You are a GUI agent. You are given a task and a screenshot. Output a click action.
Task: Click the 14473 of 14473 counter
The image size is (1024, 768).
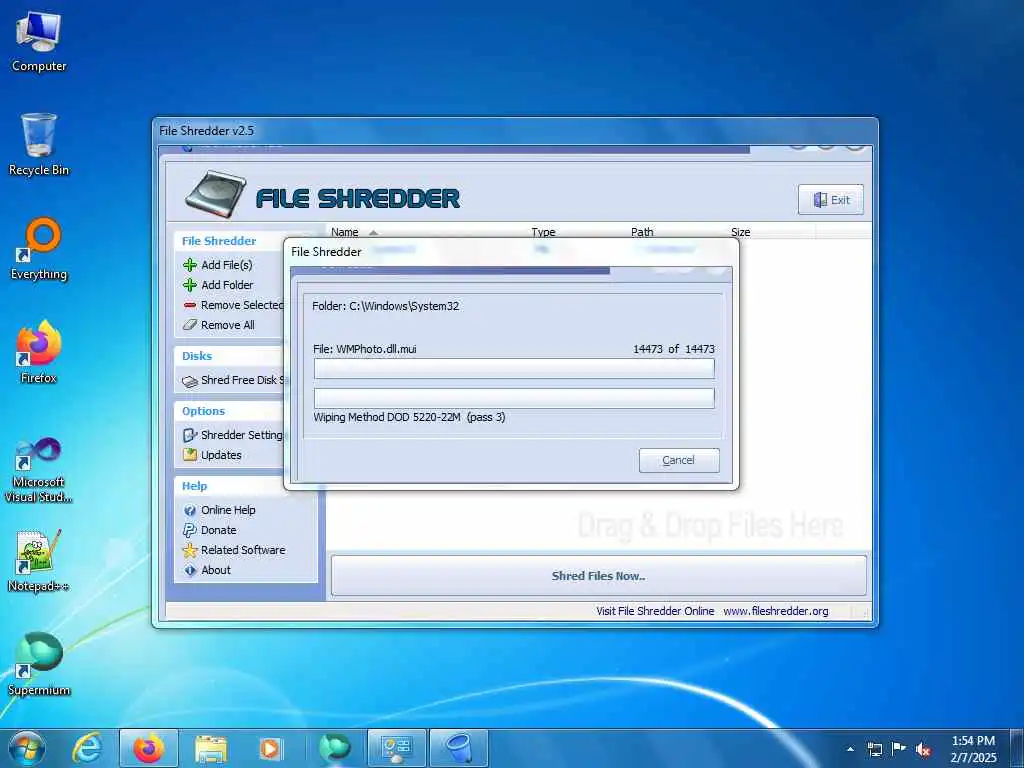tap(674, 349)
